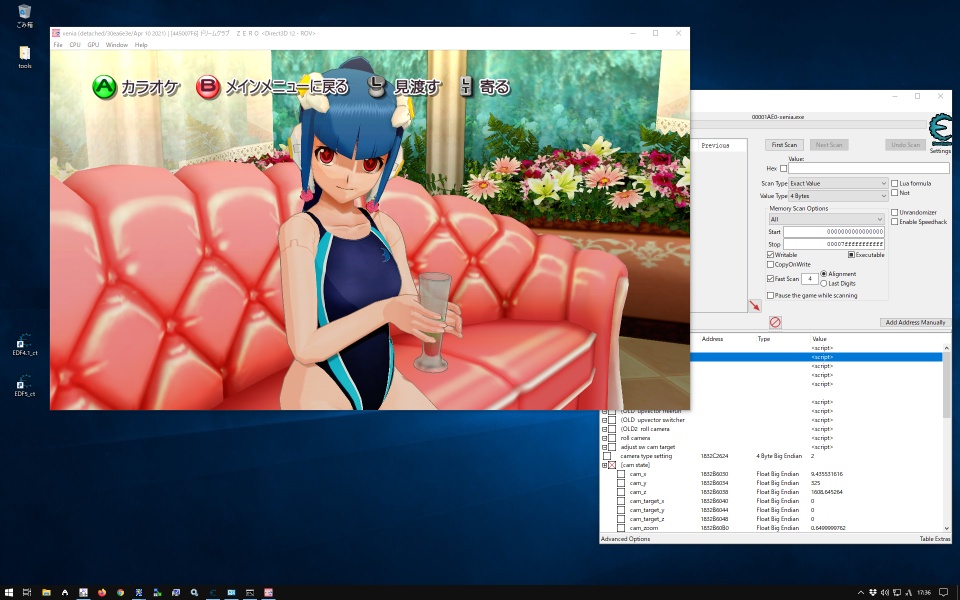Viewport: 960px width, 600px height.
Task: Open the CPU menu in xenia
Action: click(x=75, y=45)
